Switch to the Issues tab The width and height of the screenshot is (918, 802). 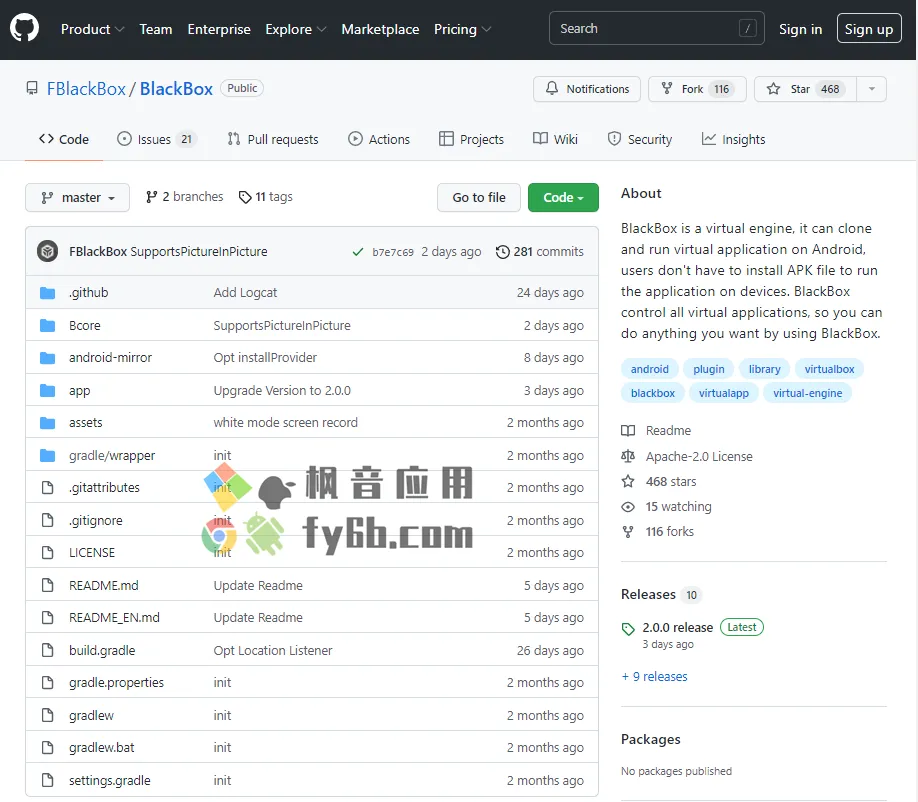tap(157, 139)
